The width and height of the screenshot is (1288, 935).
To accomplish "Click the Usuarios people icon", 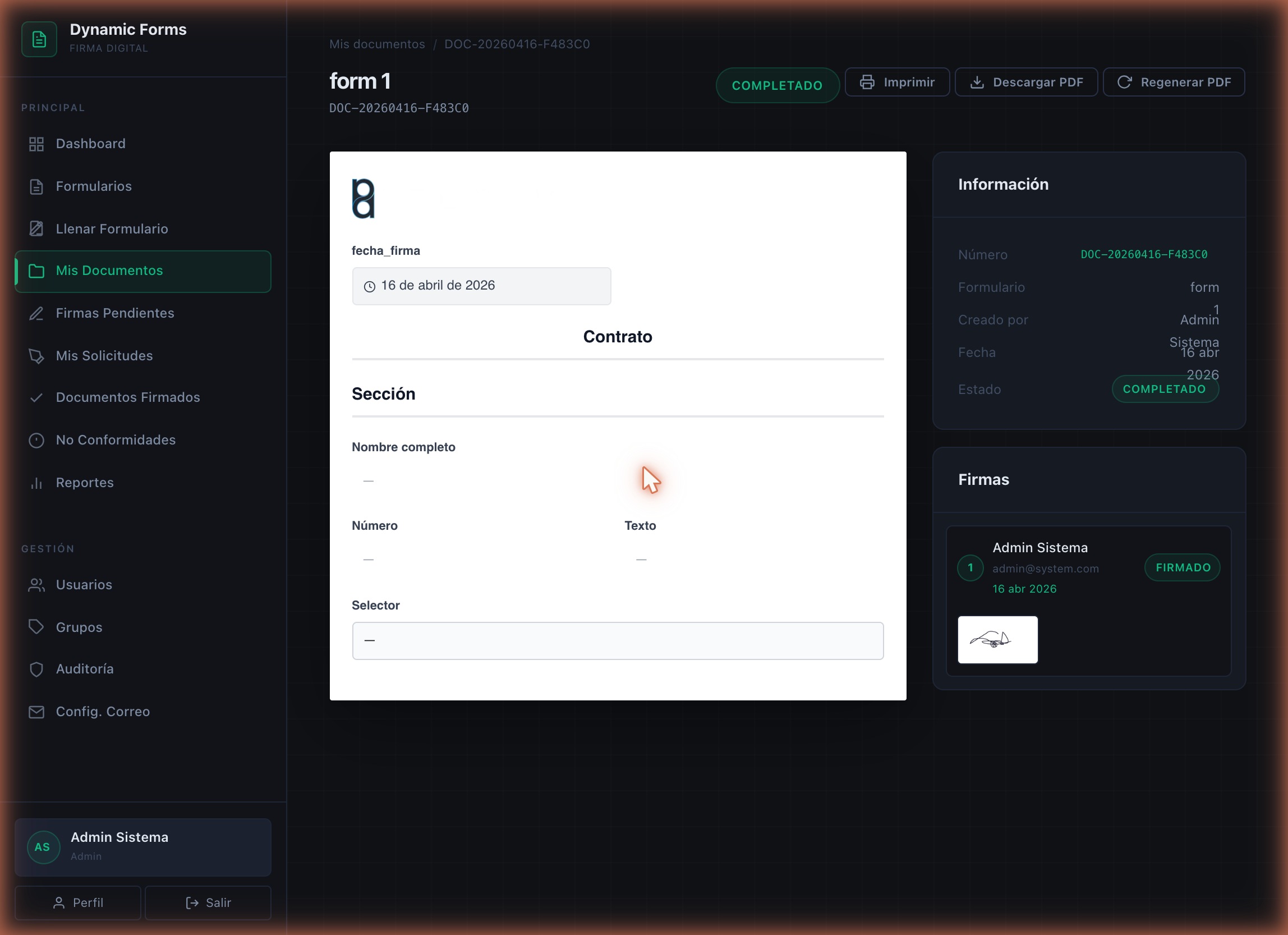I will point(36,585).
